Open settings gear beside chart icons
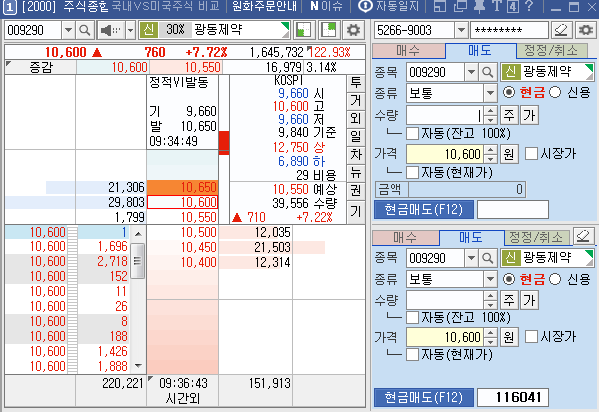 click(353, 30)
